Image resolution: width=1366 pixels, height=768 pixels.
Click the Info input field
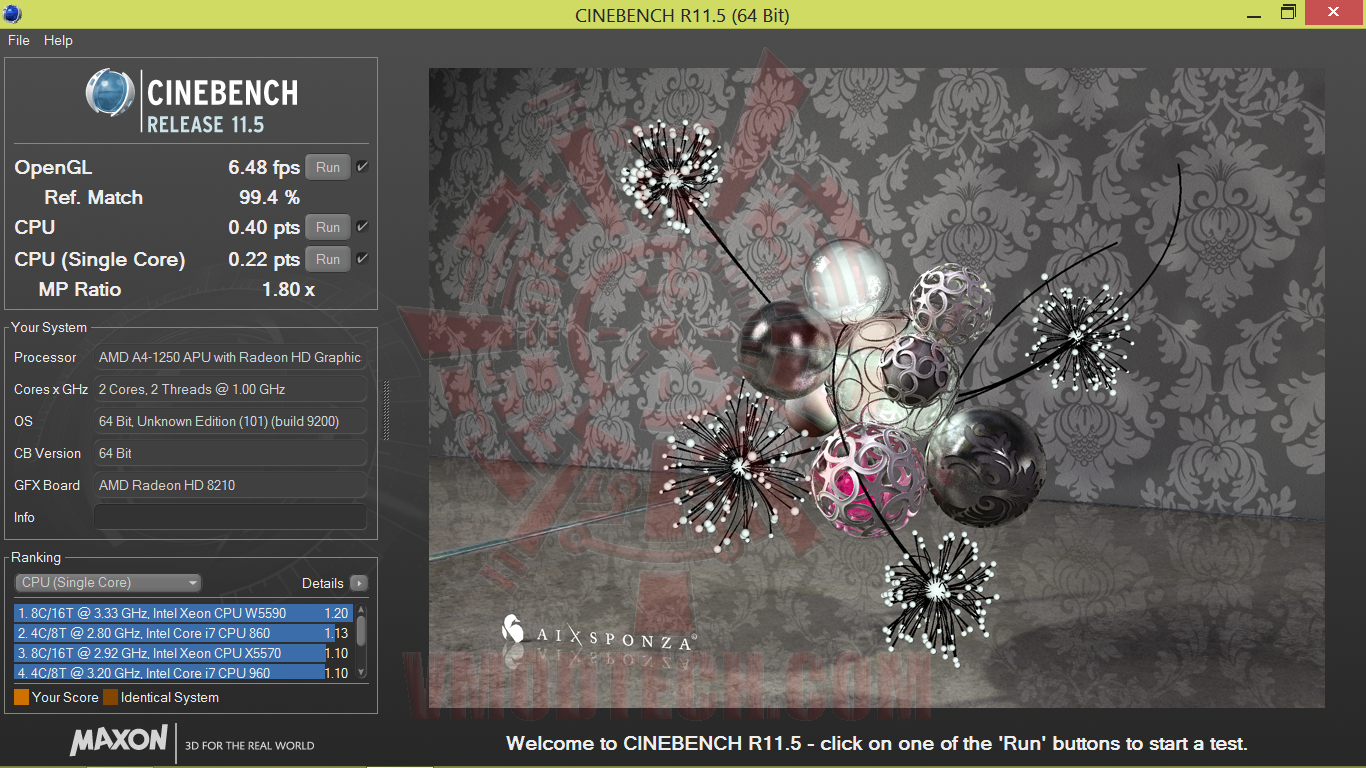coord(230,517)
